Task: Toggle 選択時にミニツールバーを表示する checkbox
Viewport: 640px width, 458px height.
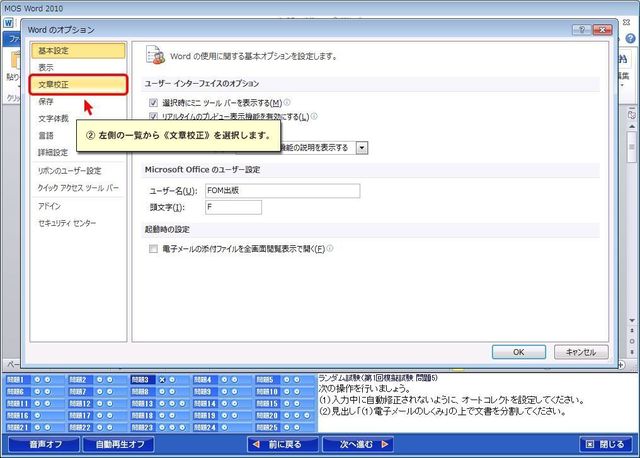Action: 153,103
